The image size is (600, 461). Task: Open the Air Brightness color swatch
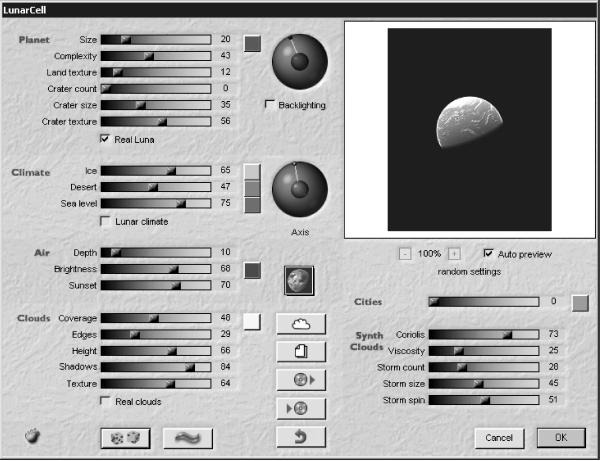[253, 270]
